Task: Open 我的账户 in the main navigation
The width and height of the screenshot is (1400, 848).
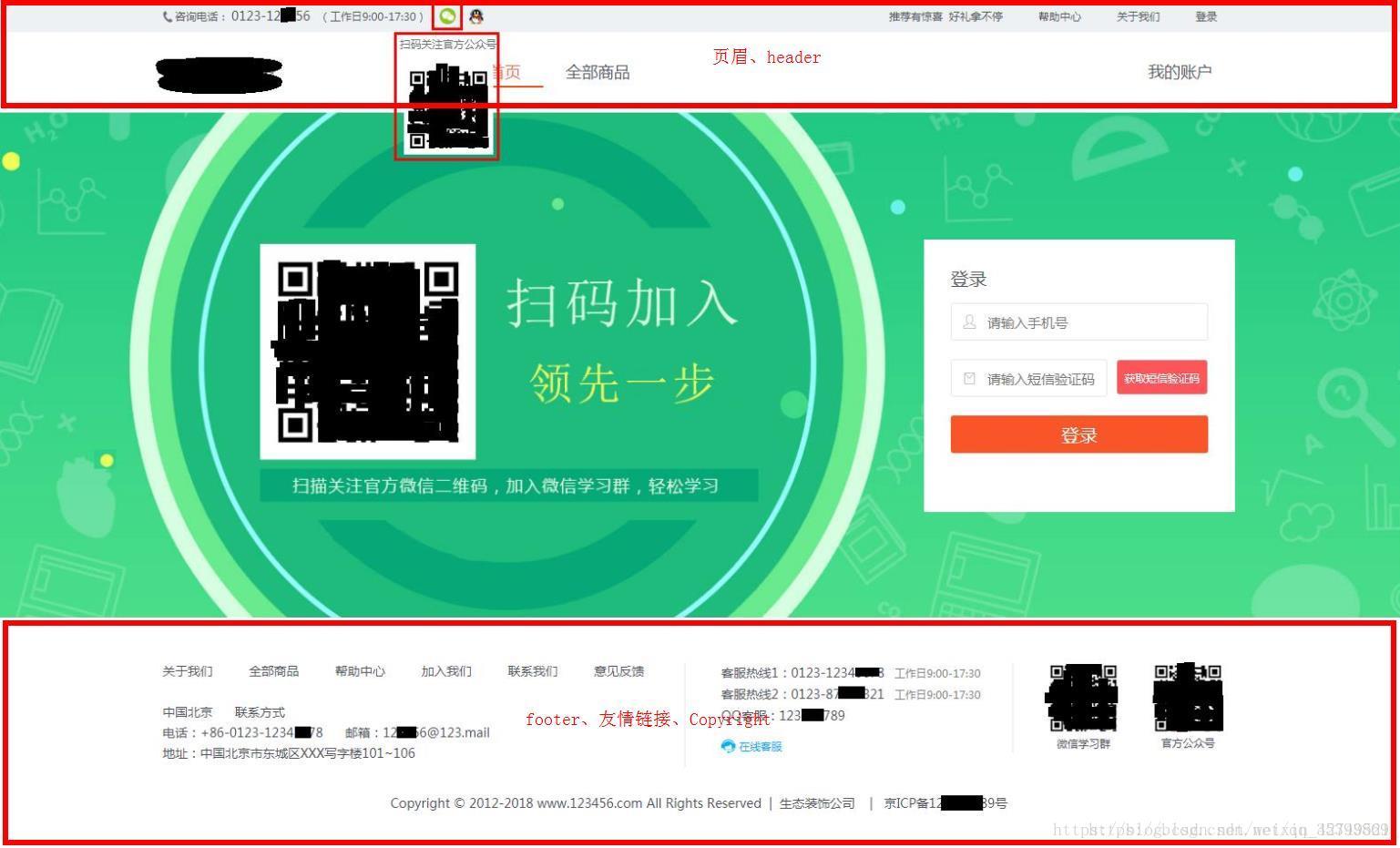Action: (x=1180, y=72)
